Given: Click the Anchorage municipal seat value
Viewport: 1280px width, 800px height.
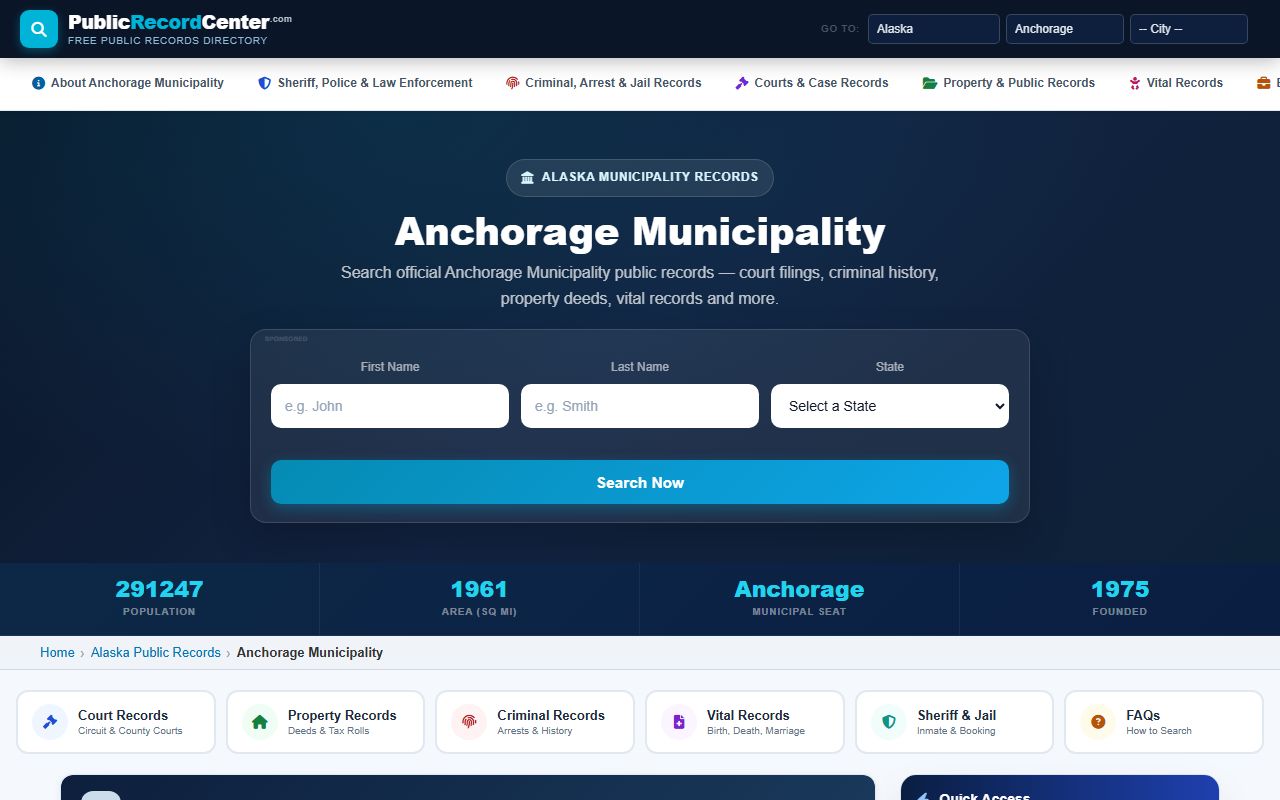Looking at the screenshot, I should (799, 589).
